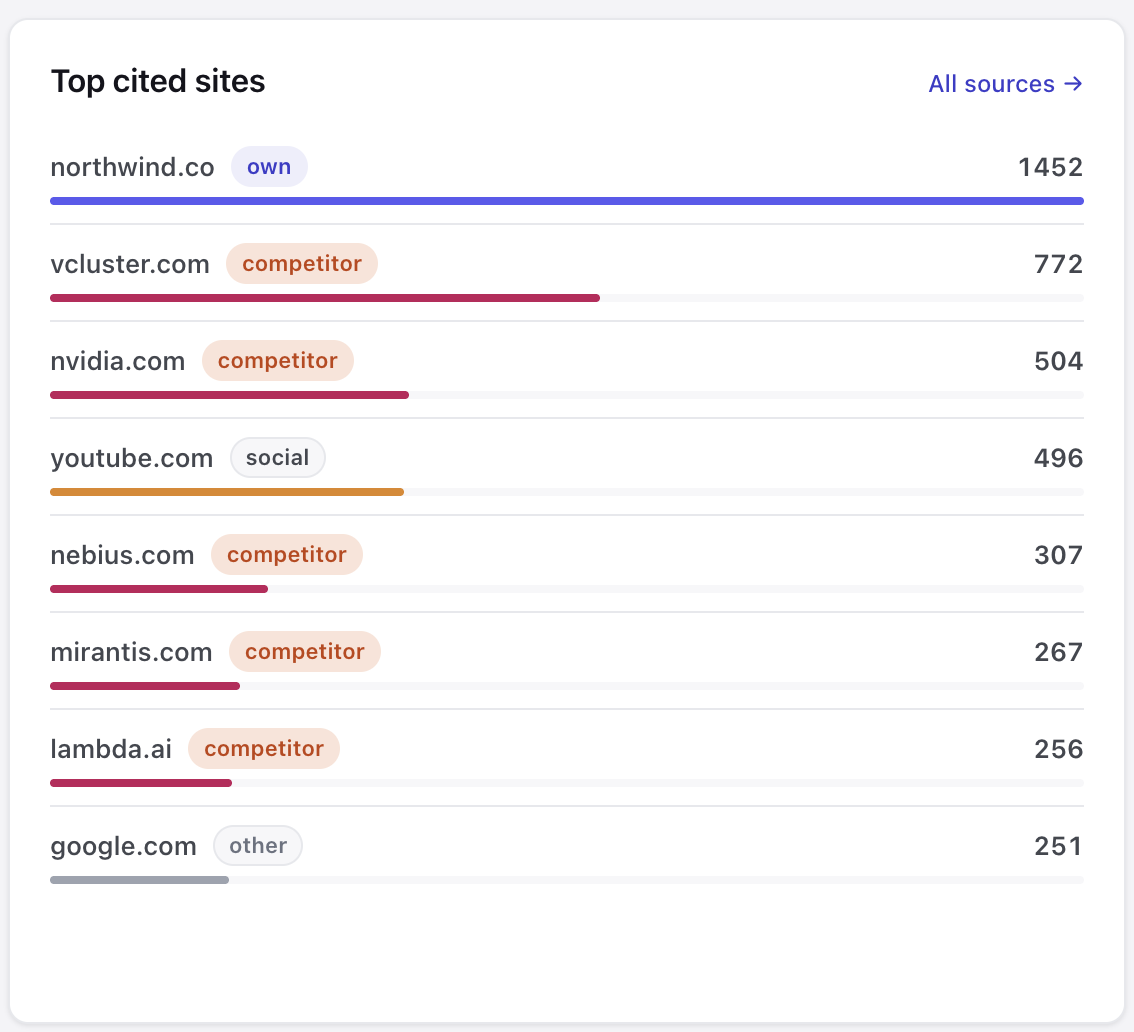
Task: Click the Top cited sites heading
Action: click(x=158, y=81)
